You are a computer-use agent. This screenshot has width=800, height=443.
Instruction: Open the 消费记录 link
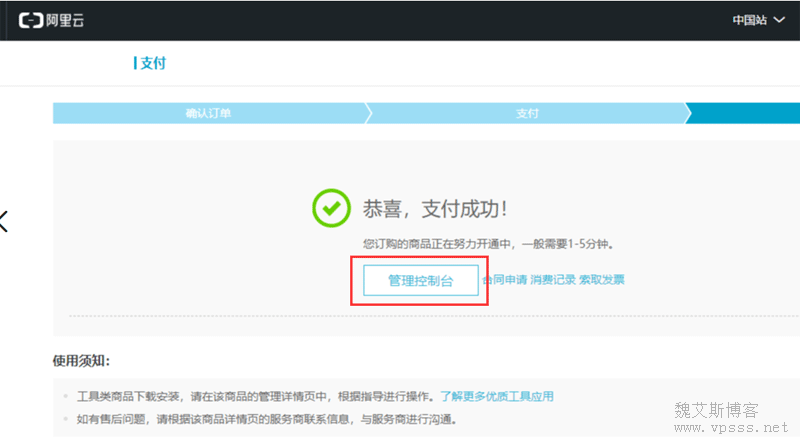(553, 280)
